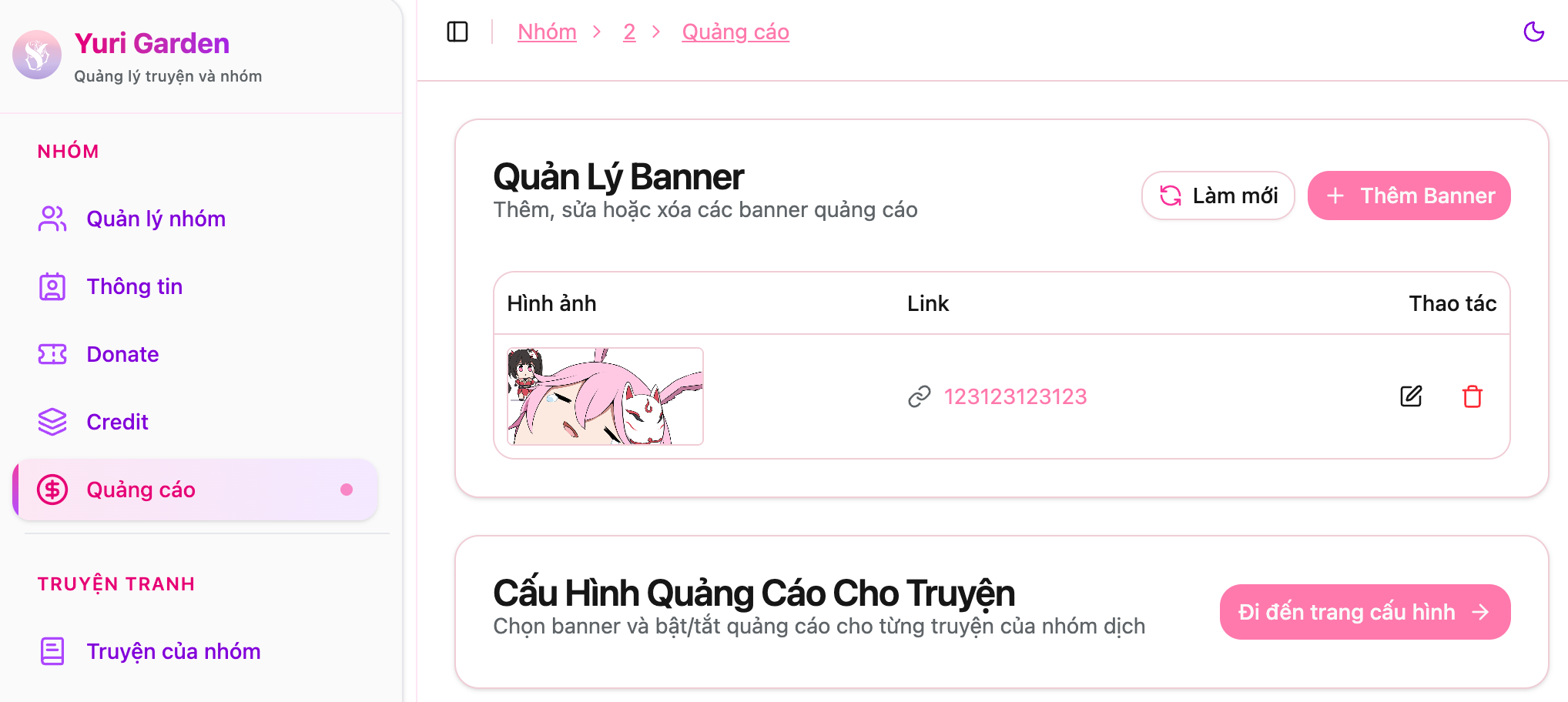The width and height of the screenshot is (1568, 702).
Task: Click the Nhóm breadcrumb link
Action: (x=547, y=32)
